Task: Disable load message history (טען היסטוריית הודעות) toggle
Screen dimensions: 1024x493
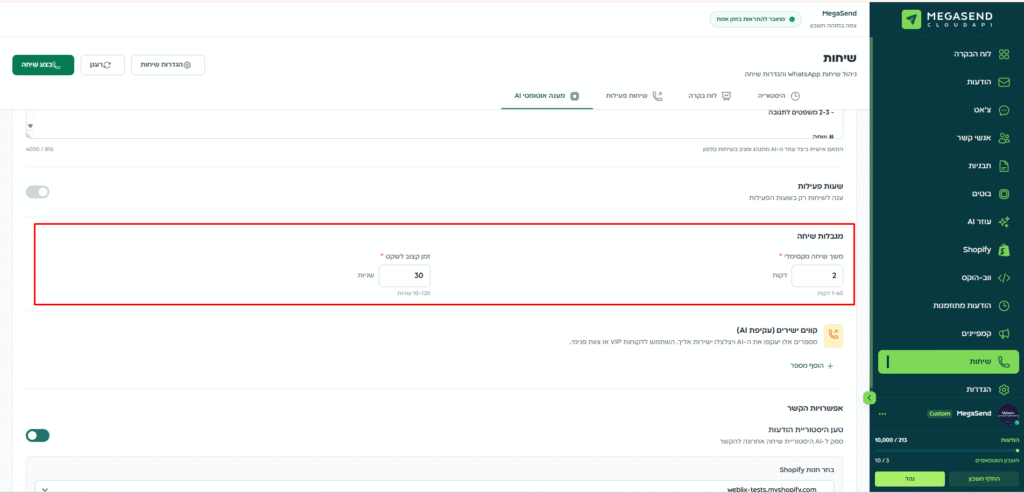Action: click(38, 435)
